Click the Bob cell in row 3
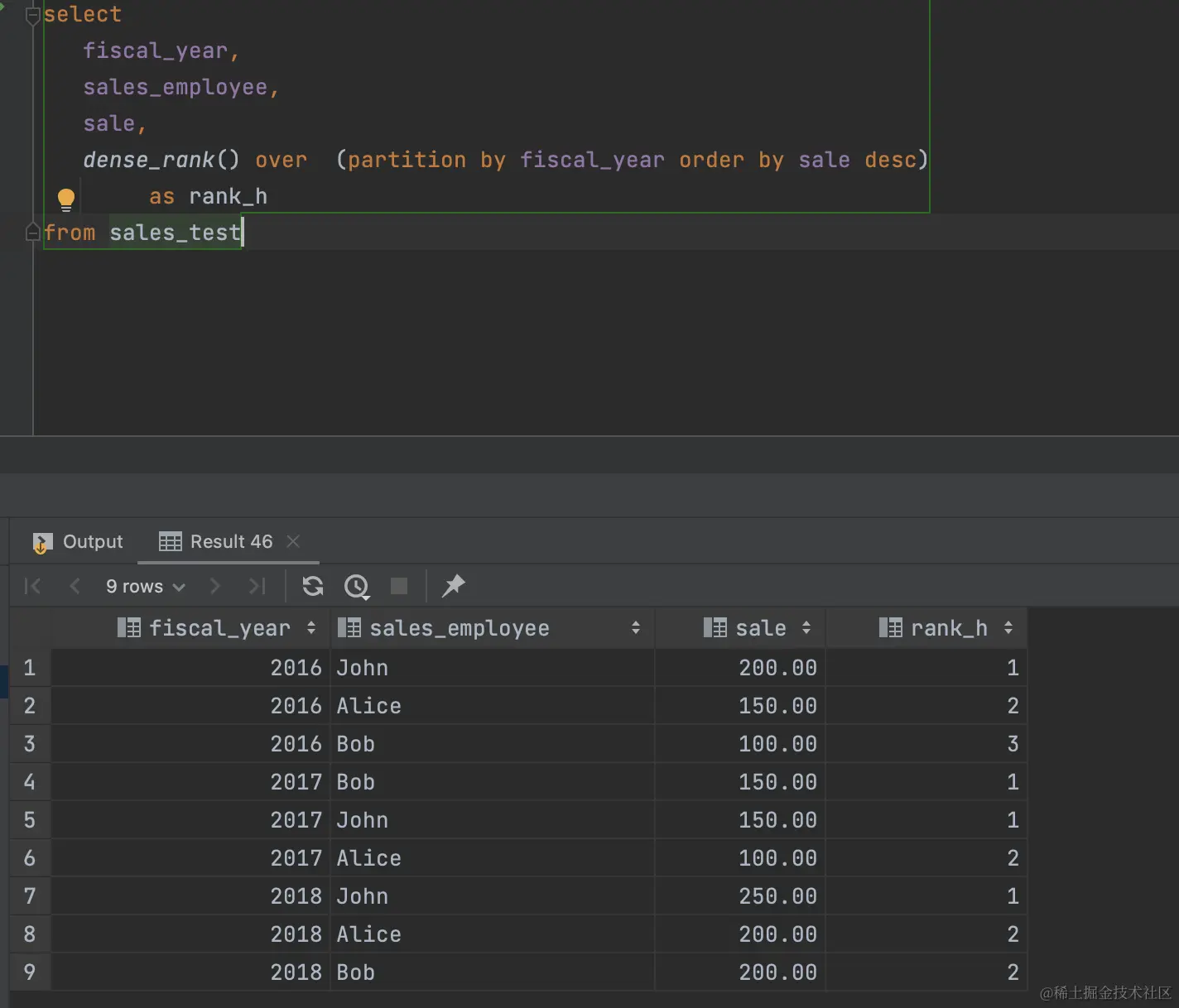Screen dimensions: 1179x1008 [493, 744]
